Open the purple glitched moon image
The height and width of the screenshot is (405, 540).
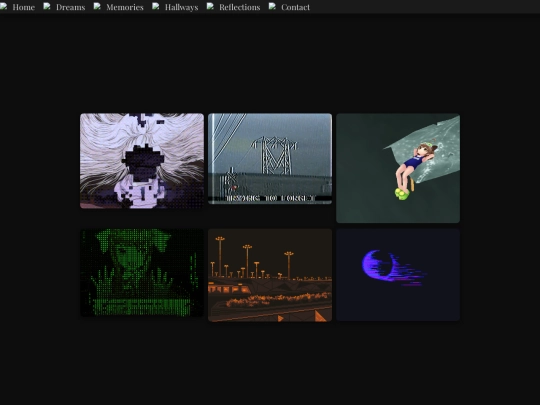click(x=398, y=275)
